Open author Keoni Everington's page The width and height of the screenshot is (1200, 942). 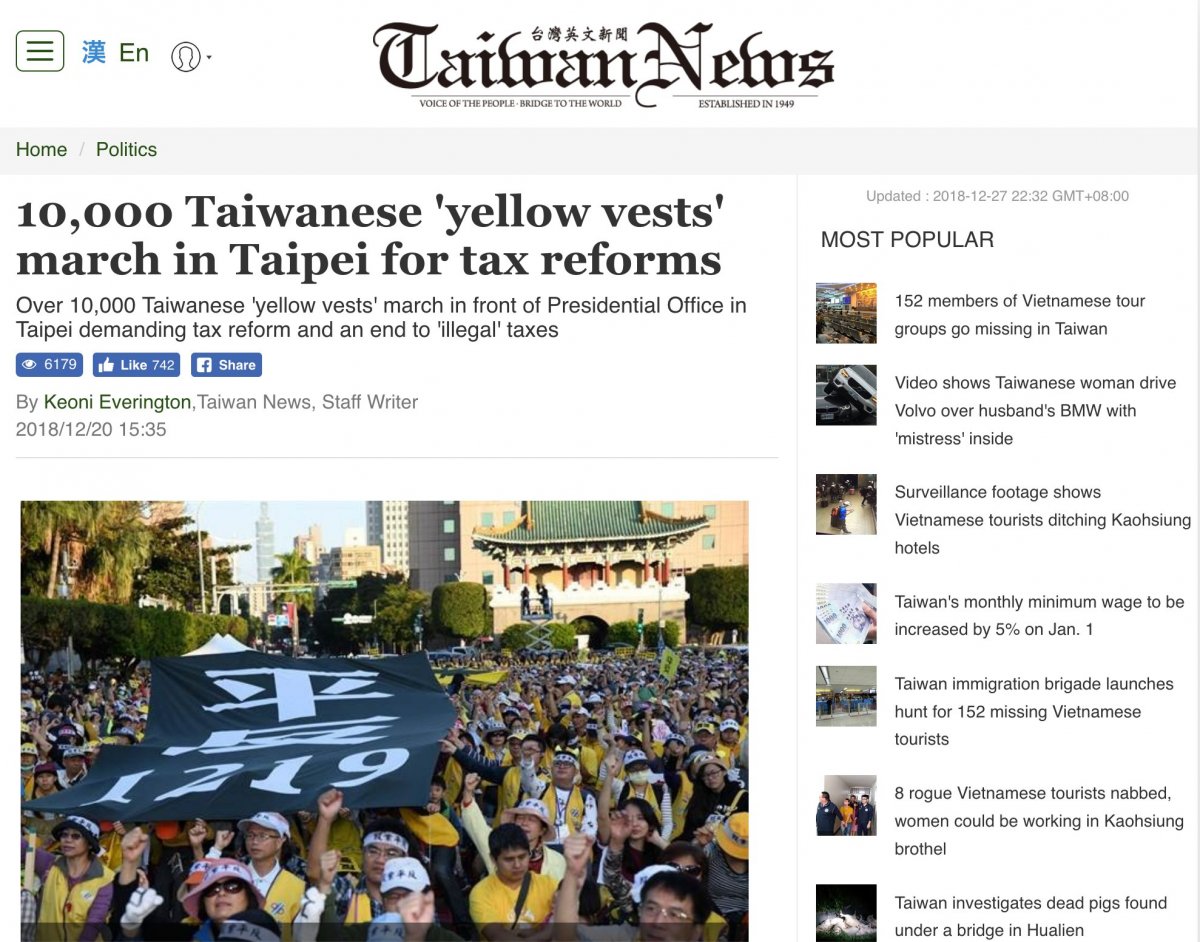pyautogui.click(x=117, y=402)
